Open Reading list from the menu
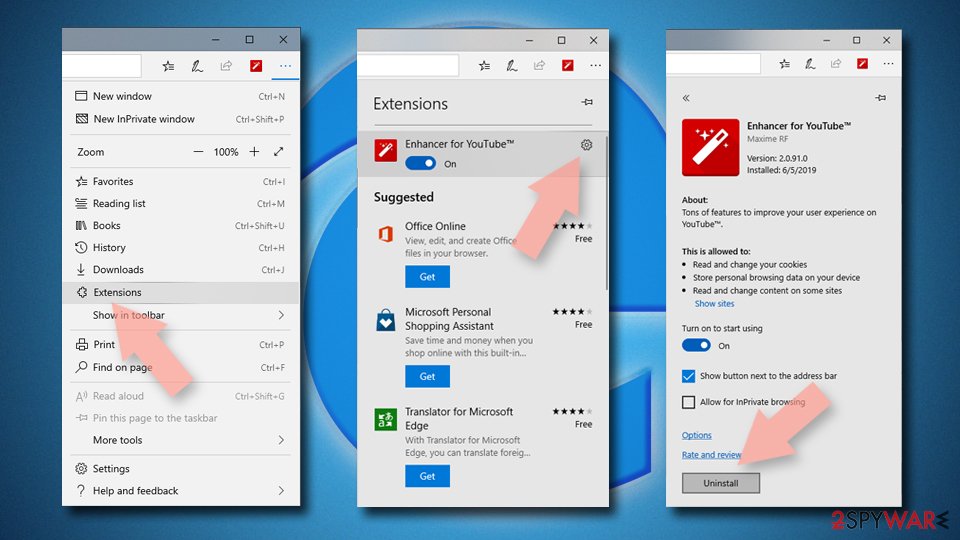This screenshot has width=960, height=540. point(181,203)
